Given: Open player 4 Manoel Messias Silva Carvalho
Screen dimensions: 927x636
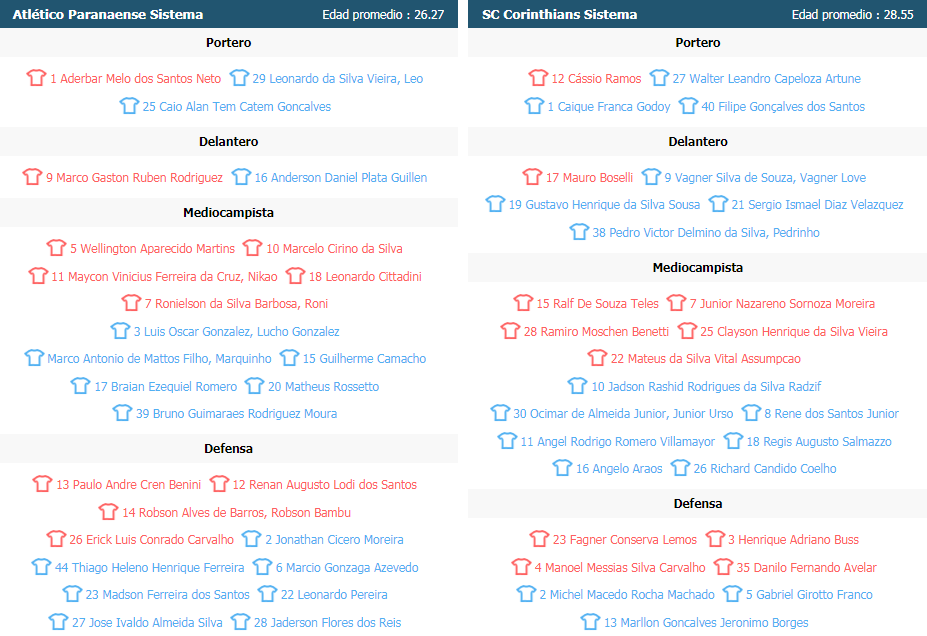Looking at the screenshot, I should click(x=620, y=567).
